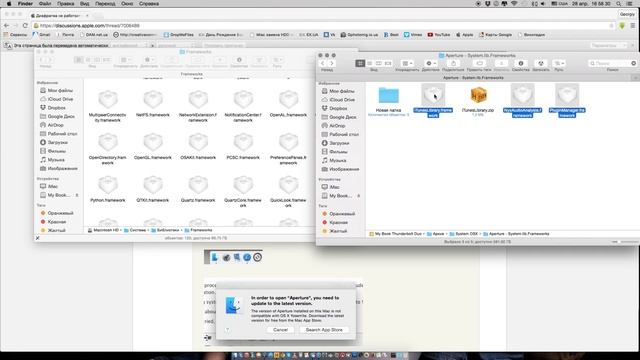Select iLifeAudioAnalysis.framework file icon
640x360 pixels.
(x=522, y=95)
